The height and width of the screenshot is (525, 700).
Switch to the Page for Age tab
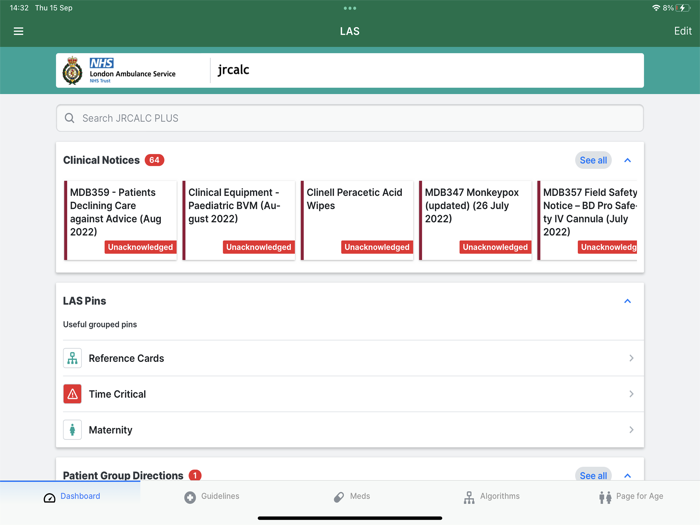tap(631, 497)
